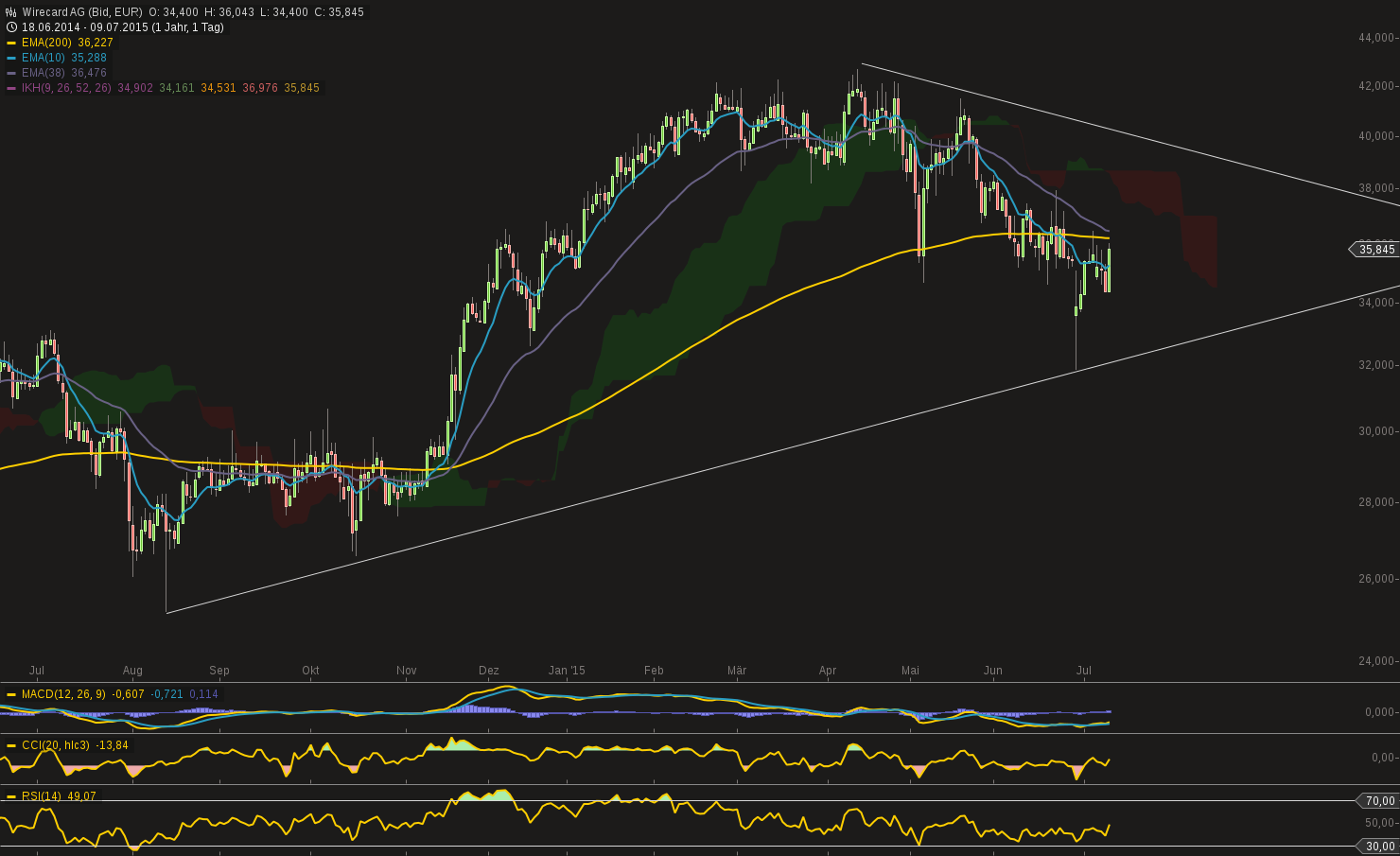Click the 44,000 price axis label
The image size is (1400, 856).
(1377, 38)
